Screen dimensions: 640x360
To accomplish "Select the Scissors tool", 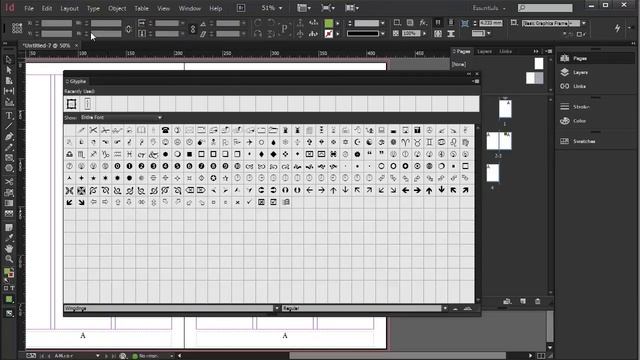I will [9, 182].
